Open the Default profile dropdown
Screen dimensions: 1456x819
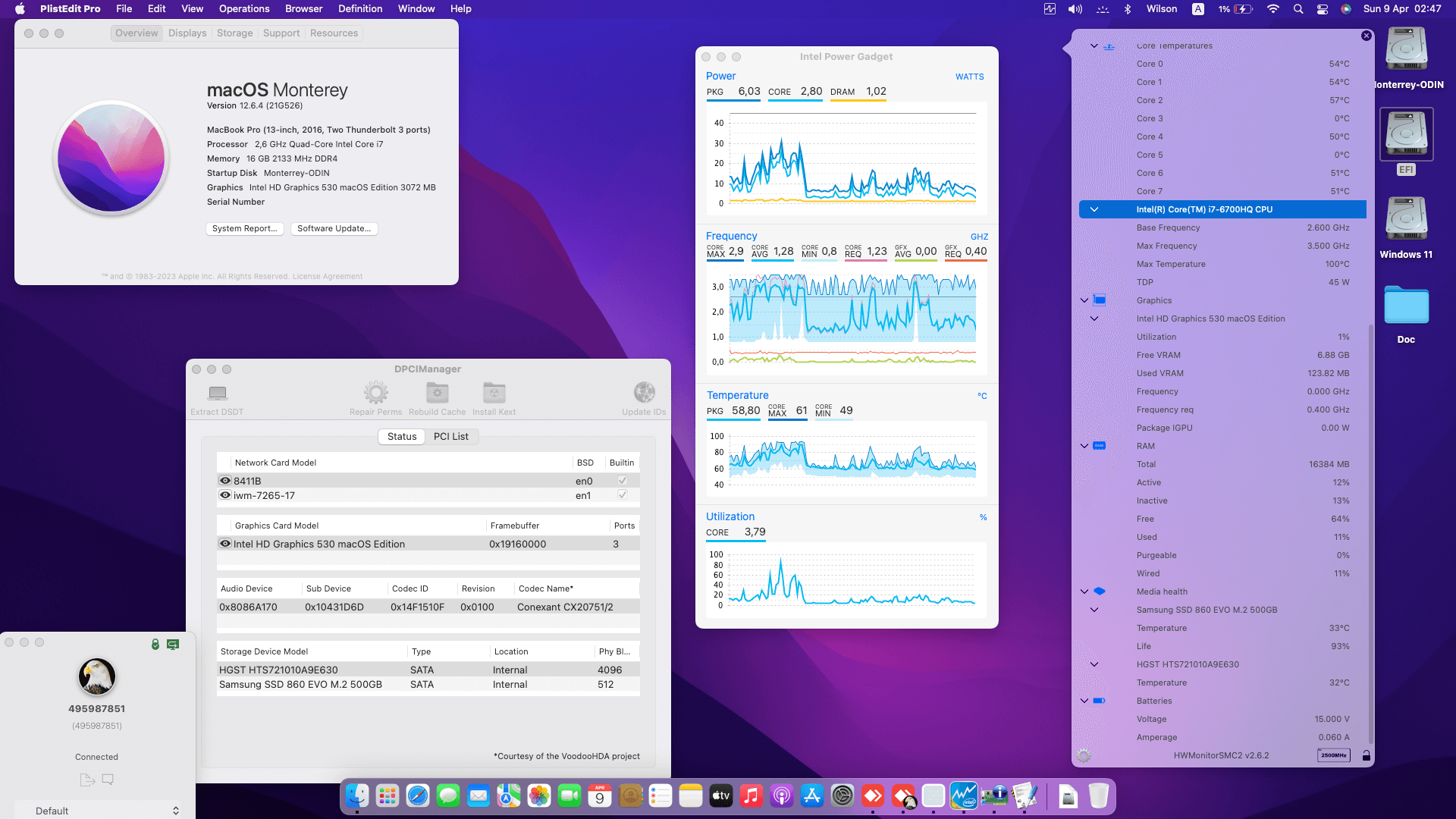99,810
